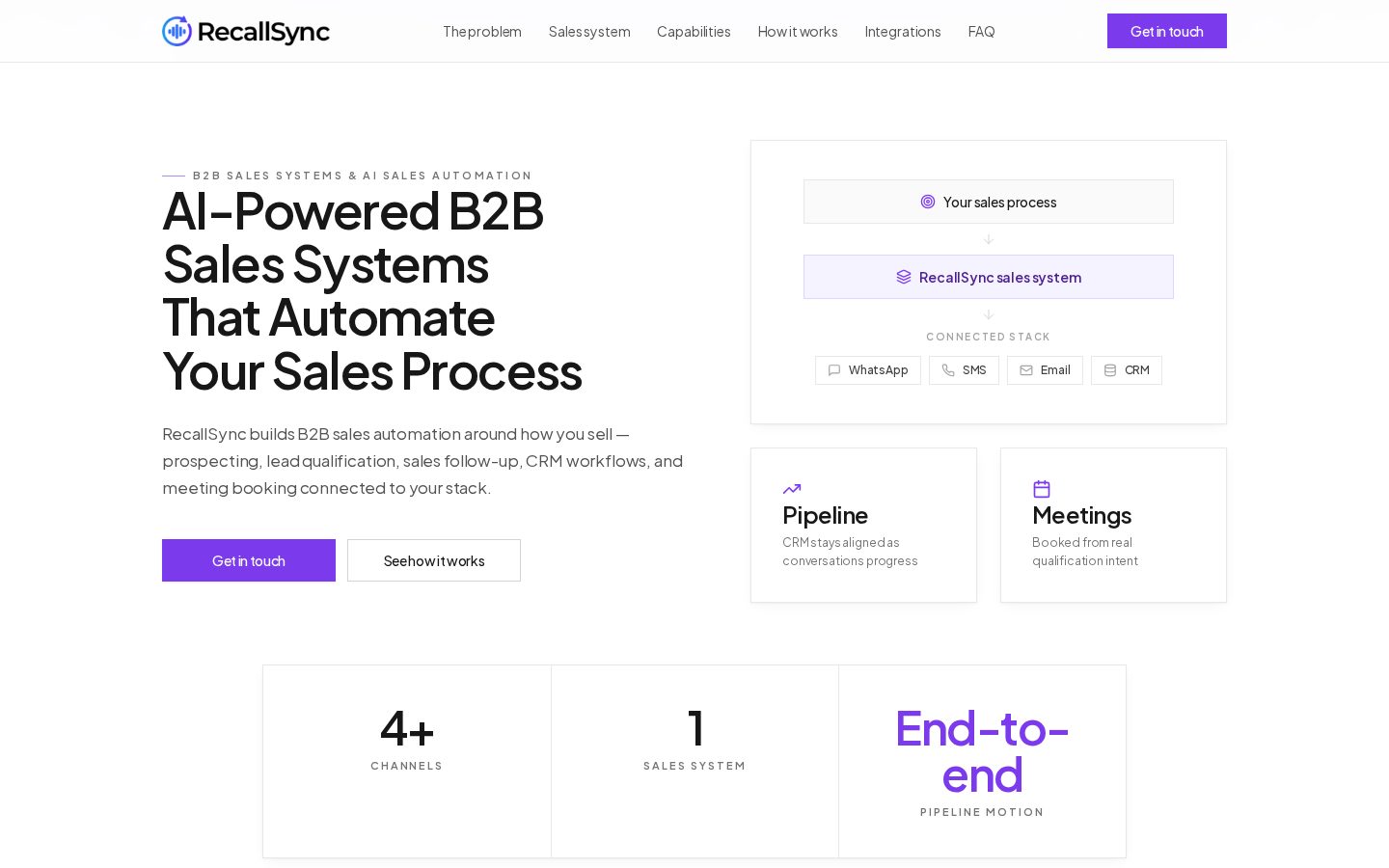Click B2B SALES SYSTEMS & AI SALES AUTOMATION tagline

362,176
